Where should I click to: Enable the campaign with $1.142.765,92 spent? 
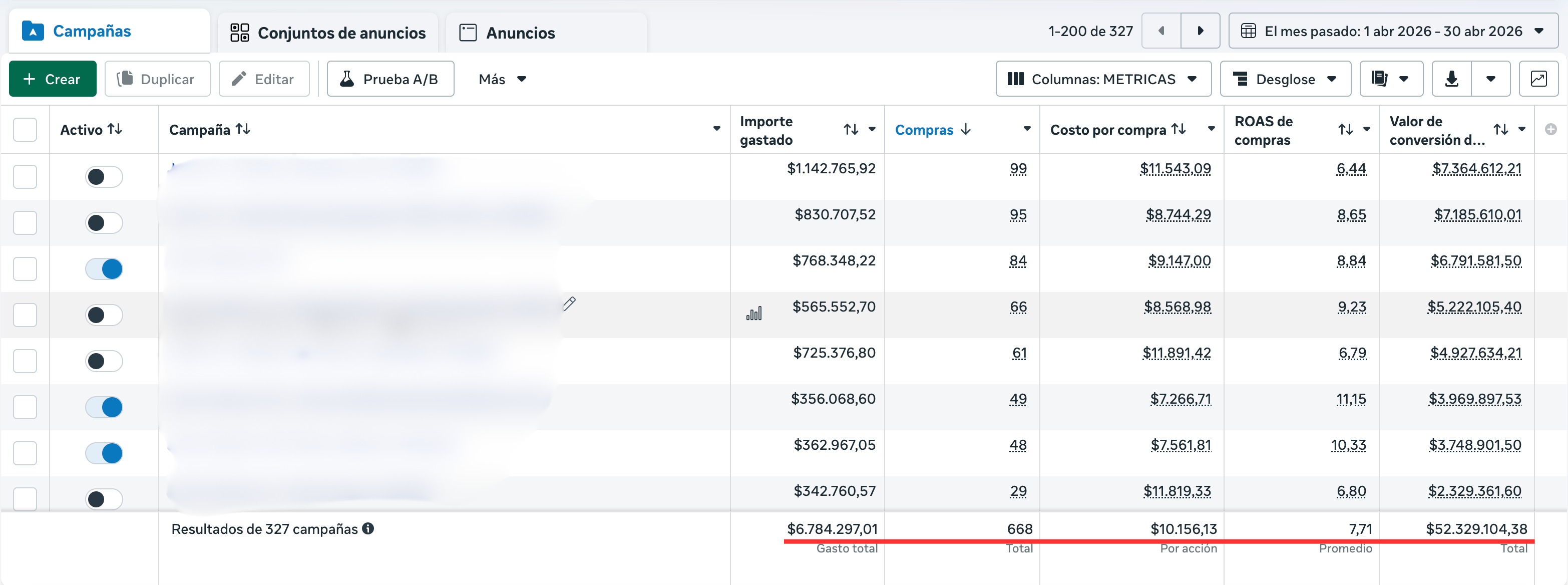pyautogui.click(x=104, y=177)
